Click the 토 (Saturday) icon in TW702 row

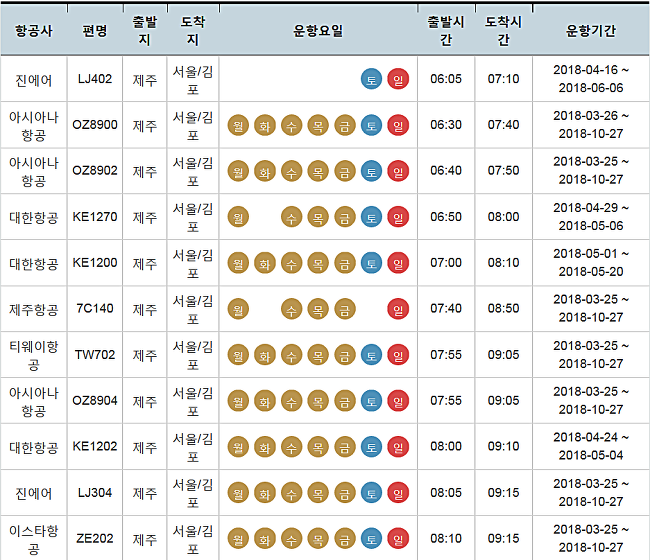[371, 355]
